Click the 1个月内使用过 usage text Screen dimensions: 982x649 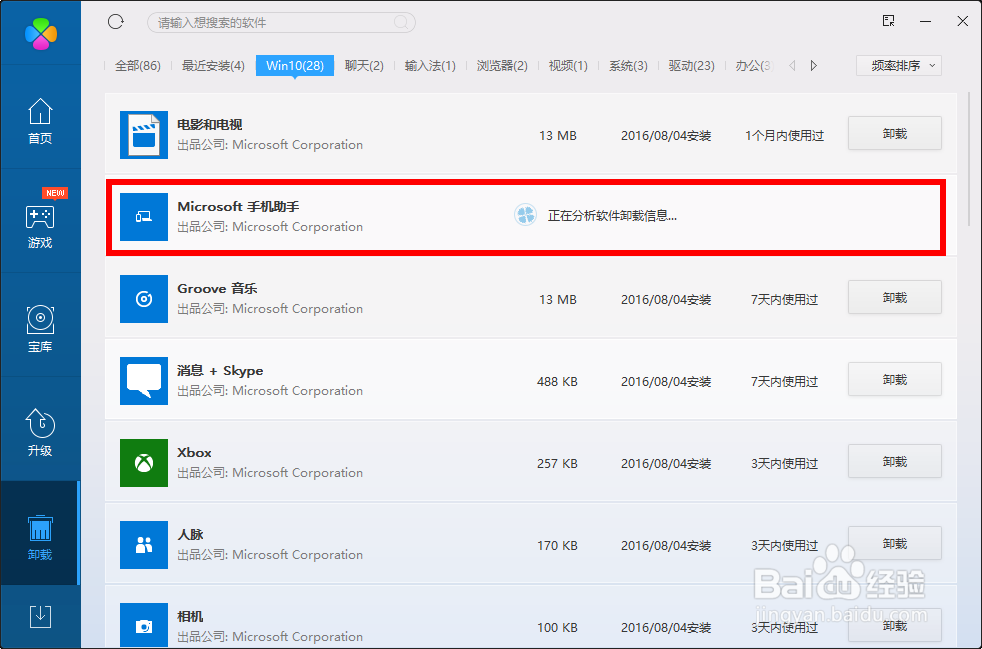click(x=784, y=136)
